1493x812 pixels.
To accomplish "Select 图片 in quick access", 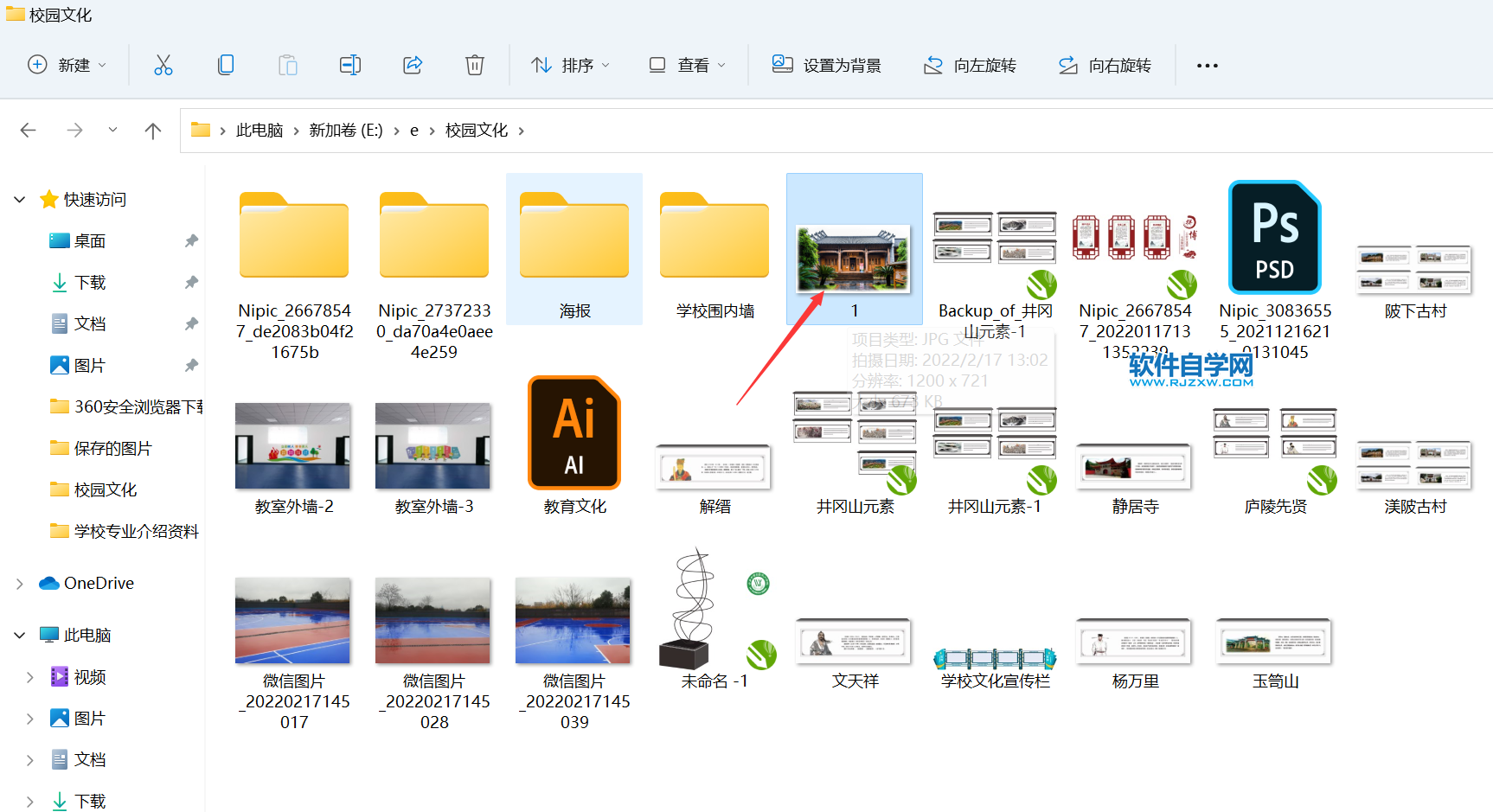I will pos(90,366).
